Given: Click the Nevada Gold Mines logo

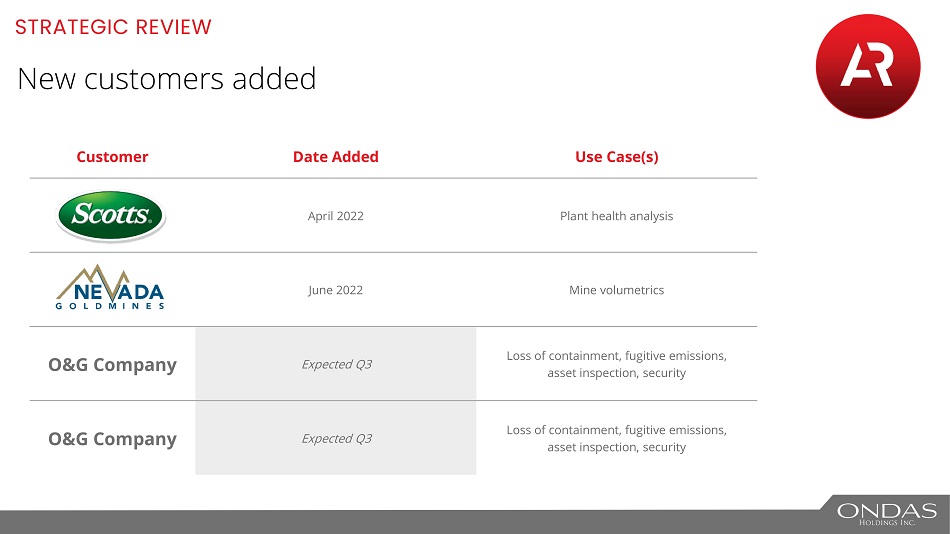Looking at the screenshot, I should coord(111,288).
